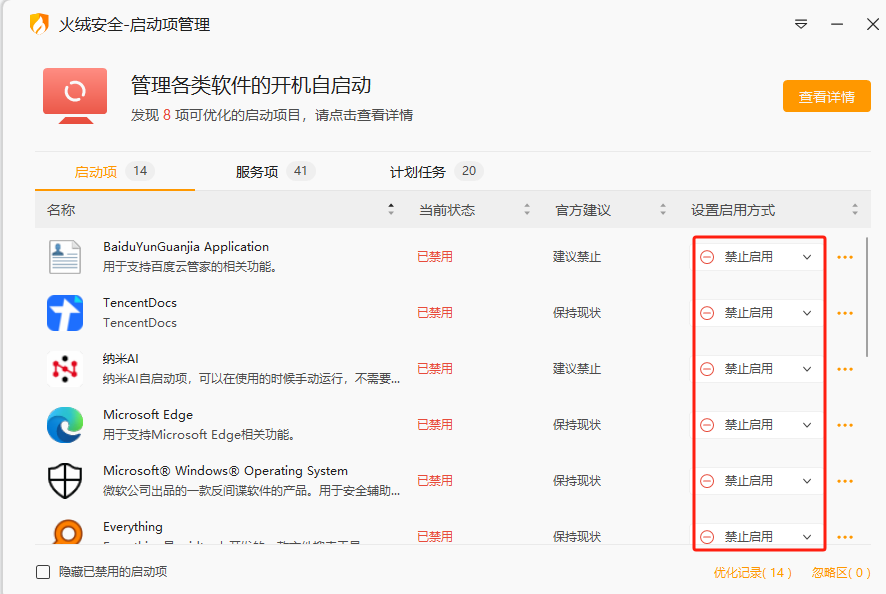Open the 优化记录(14) link

tap(752, 573)
